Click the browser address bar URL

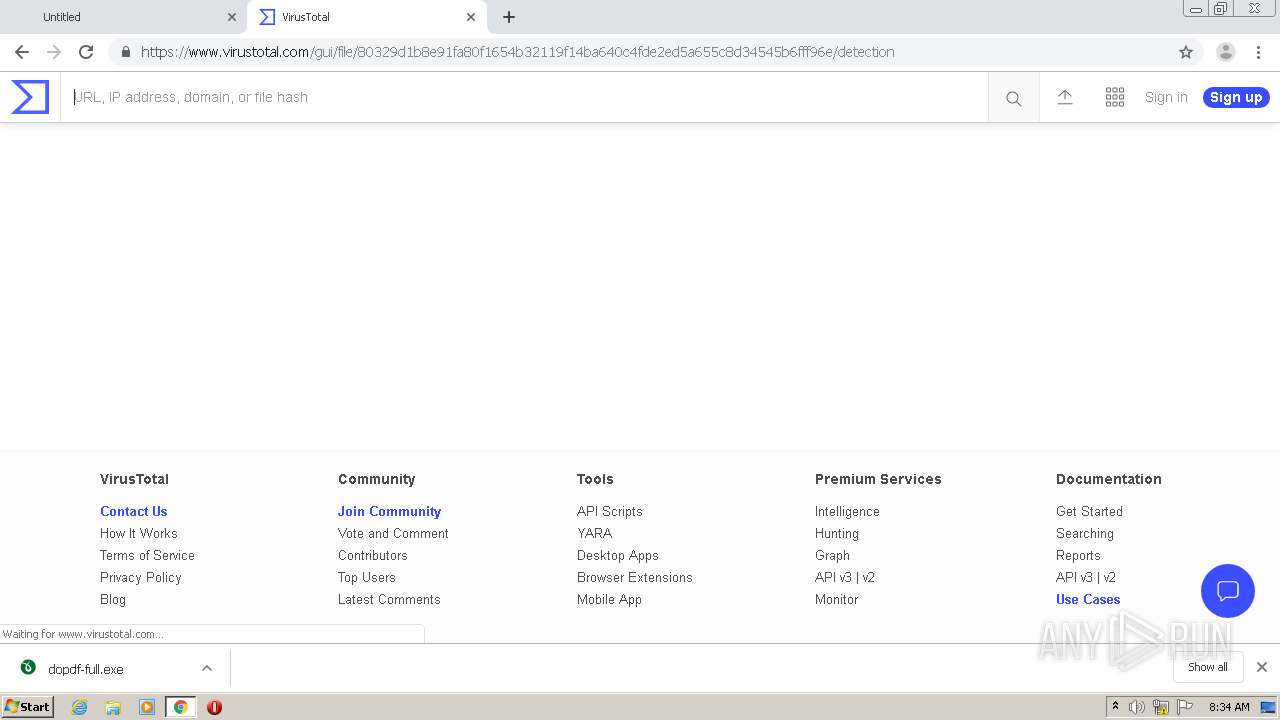click(518, 52)
